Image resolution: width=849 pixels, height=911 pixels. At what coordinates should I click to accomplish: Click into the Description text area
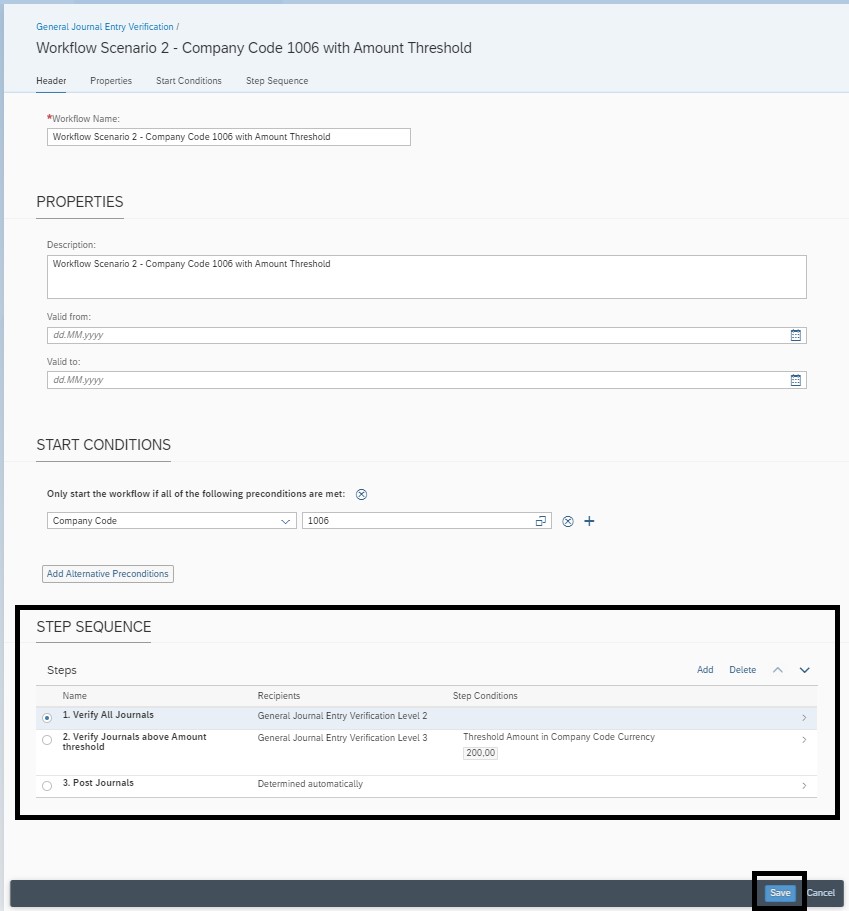pos(427,277)
